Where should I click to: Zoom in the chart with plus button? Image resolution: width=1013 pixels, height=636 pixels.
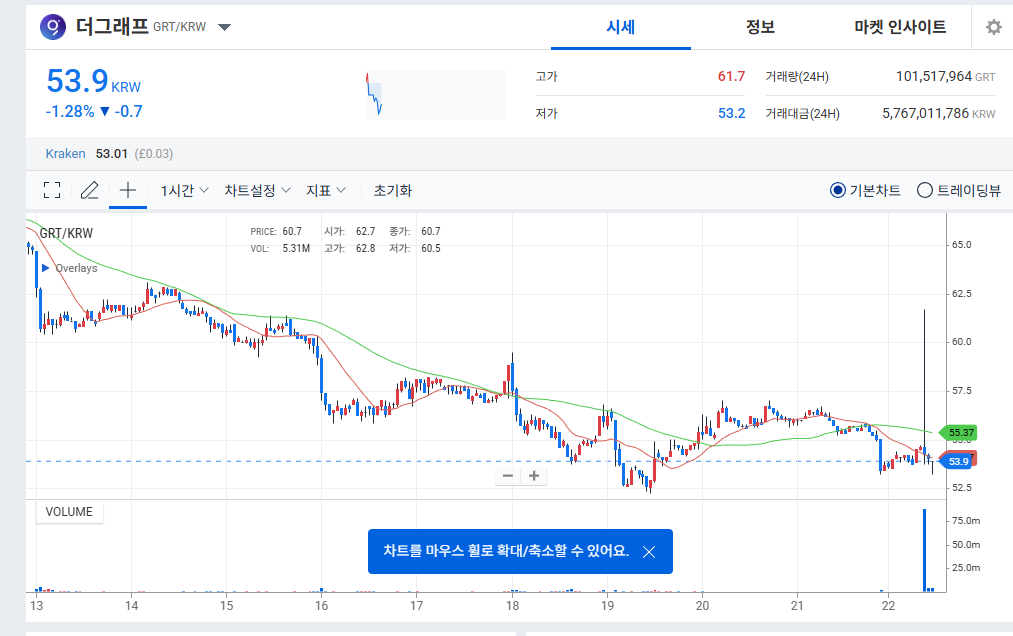click(534, 476)
